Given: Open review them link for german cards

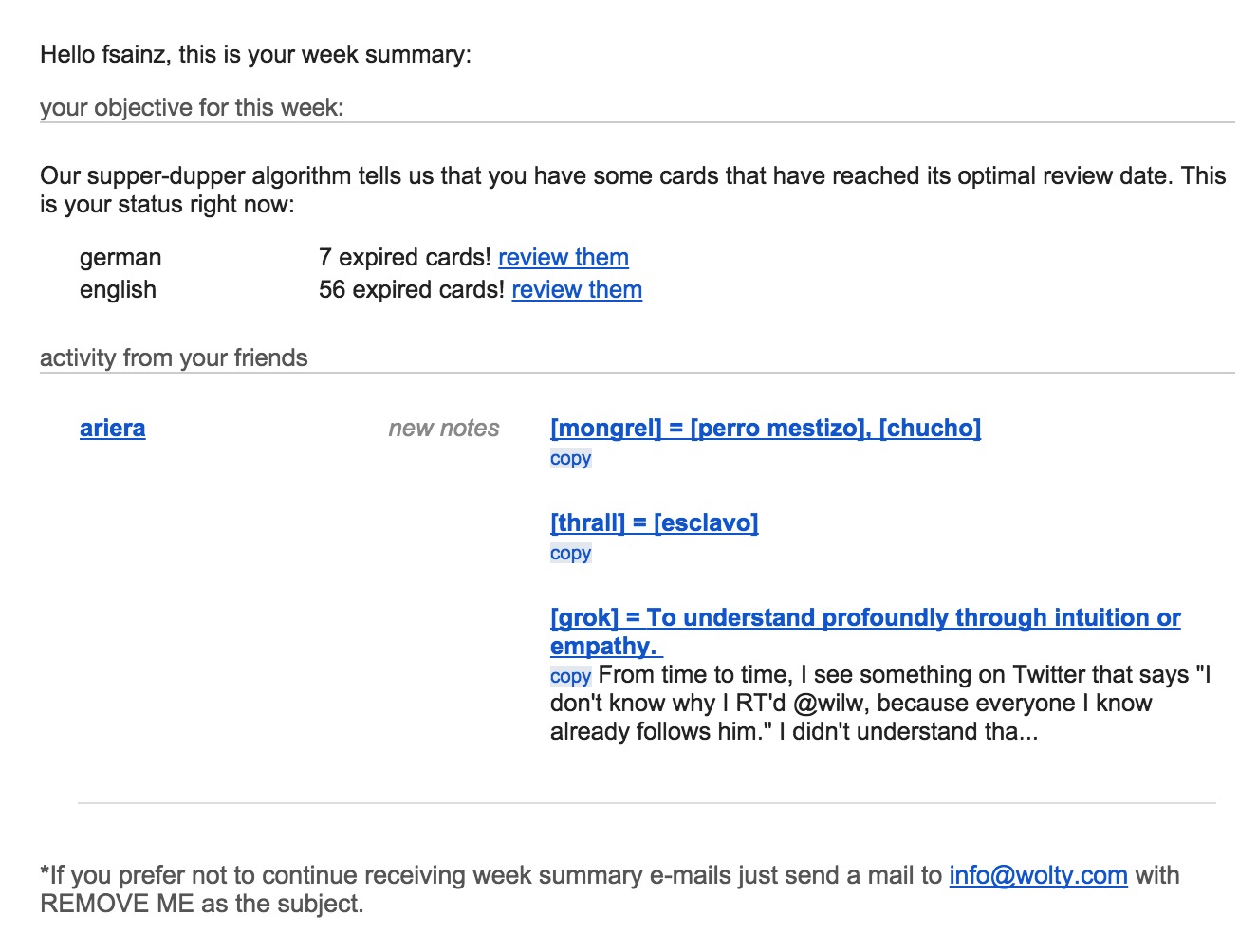Looking at the screenshot, I should pyautogui.click(x=564, y=258).
